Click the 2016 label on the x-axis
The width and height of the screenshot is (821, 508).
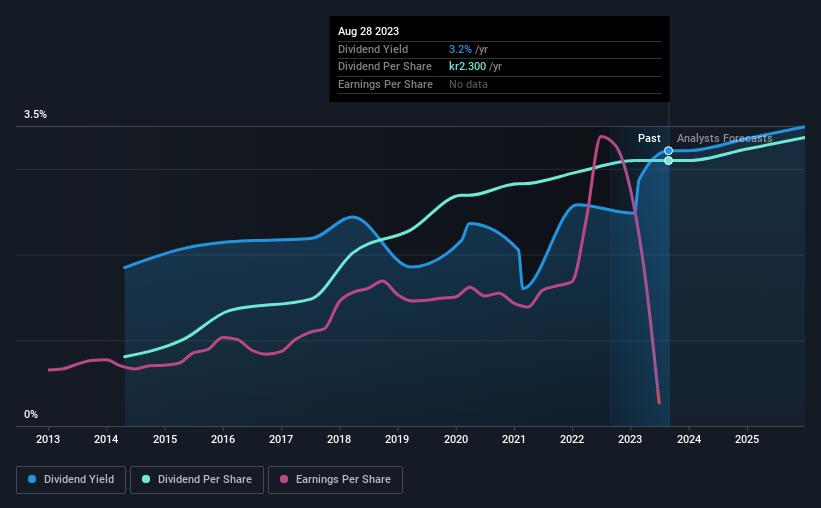point(223,439)
